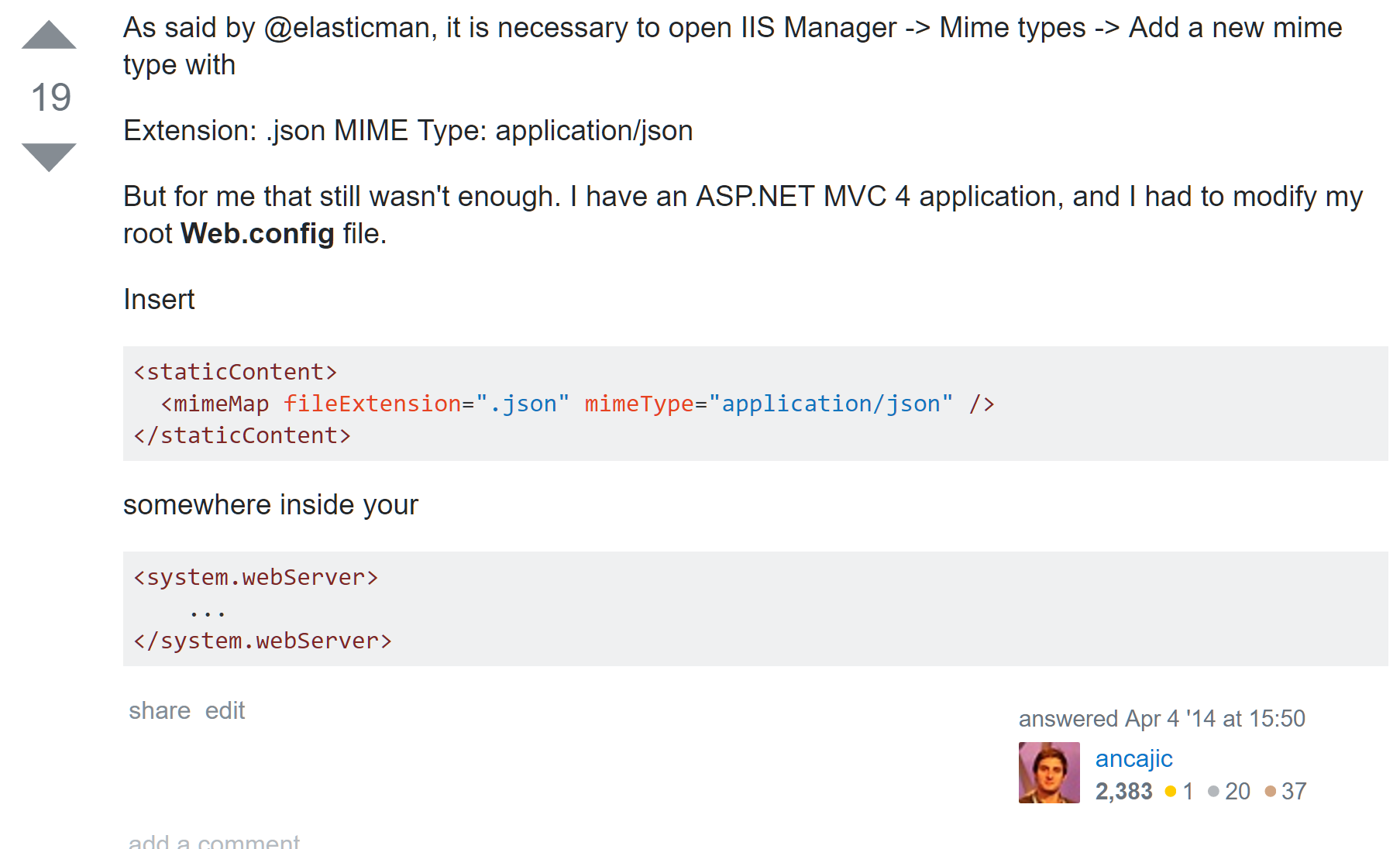Open the share link for this answer
The width and height of the screenshot is (1400, 849).
click(x=159, y=710)
